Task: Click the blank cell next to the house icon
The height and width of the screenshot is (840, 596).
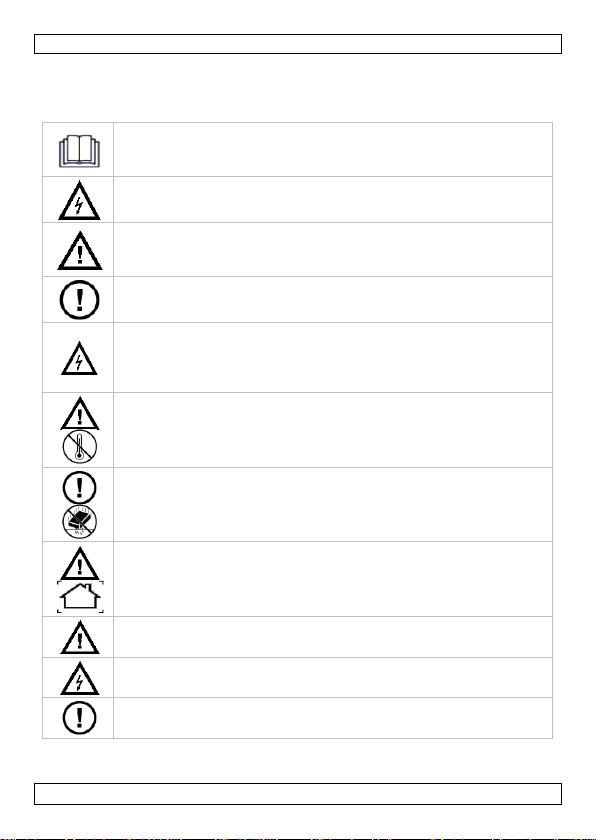Action: coord(333,579)
